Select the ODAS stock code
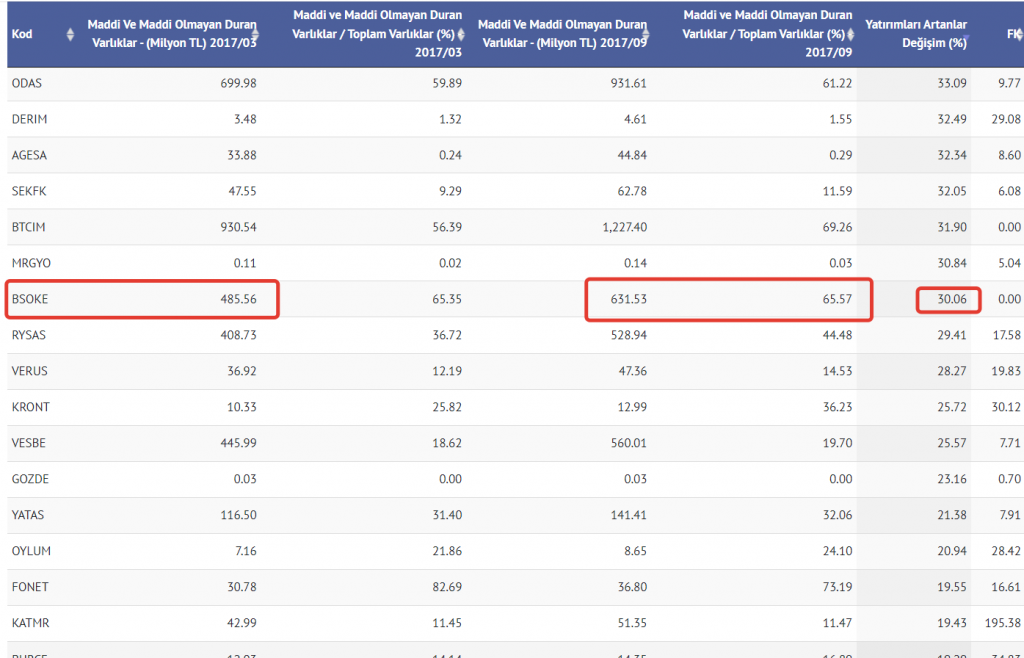1024x658 pixels. tap(27, 83)
